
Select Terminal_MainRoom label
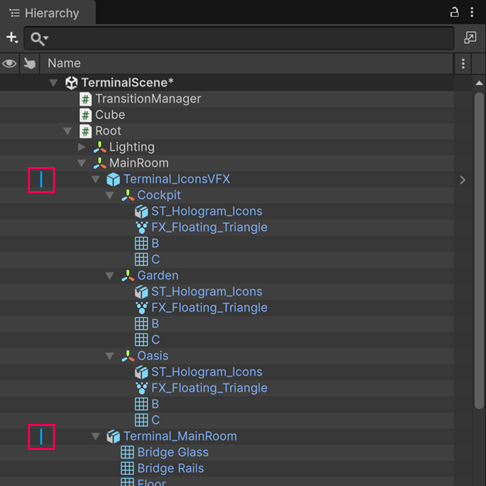click(x=180, y=436)
